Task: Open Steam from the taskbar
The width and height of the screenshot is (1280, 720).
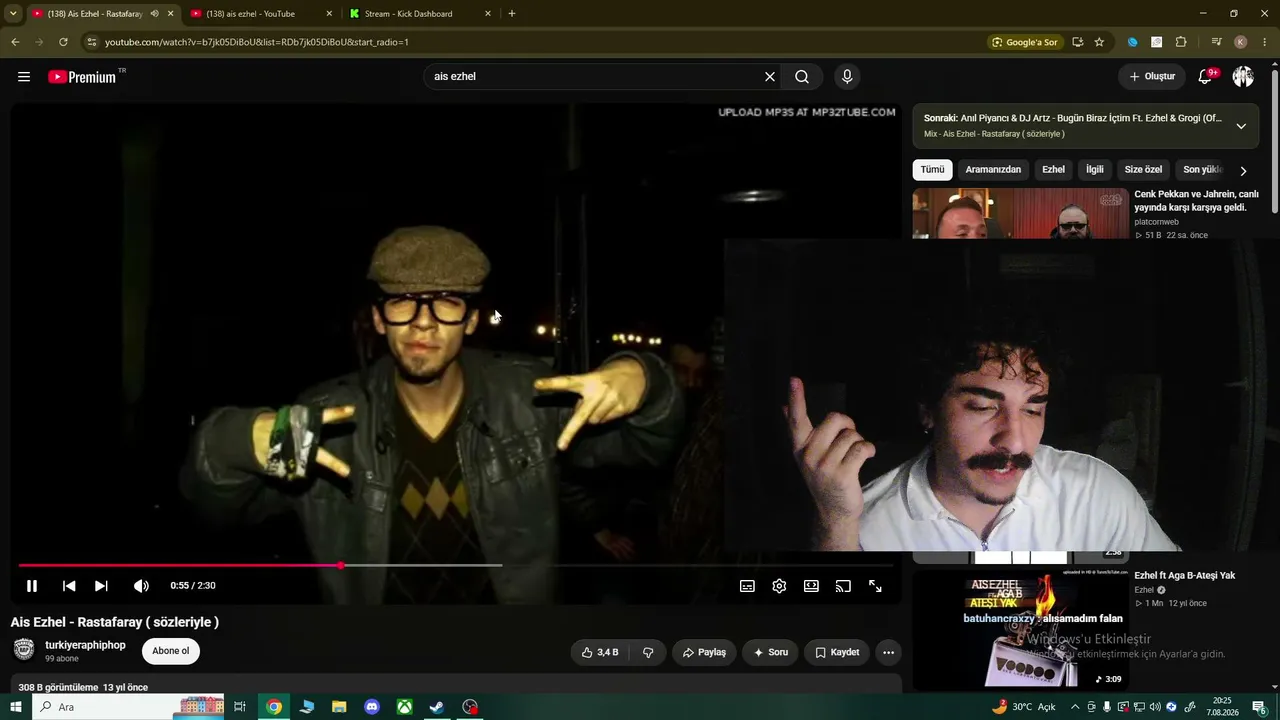Action: point(437,707)
